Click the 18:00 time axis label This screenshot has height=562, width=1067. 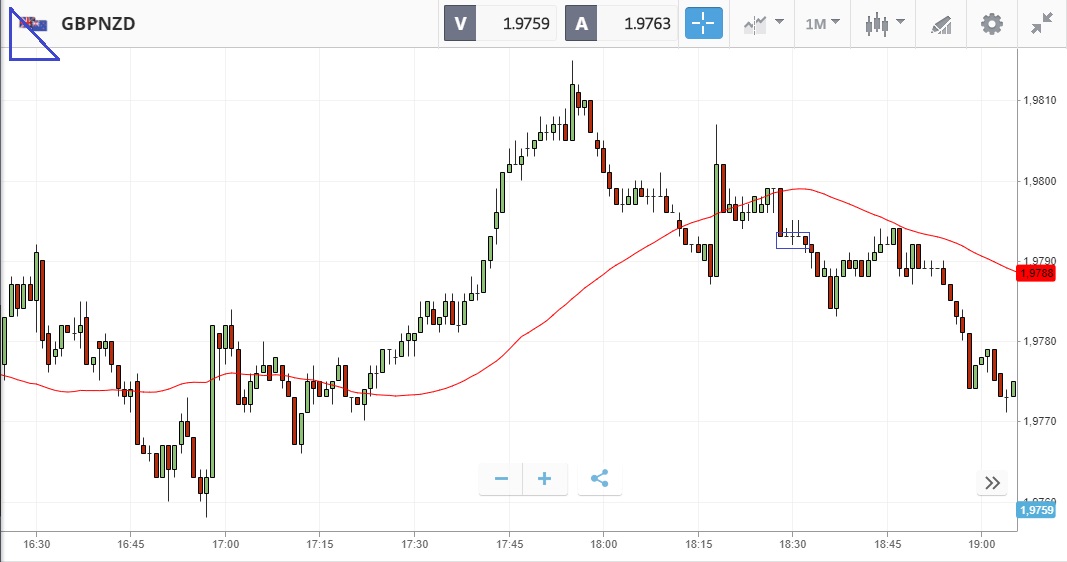tap(603, 544)
